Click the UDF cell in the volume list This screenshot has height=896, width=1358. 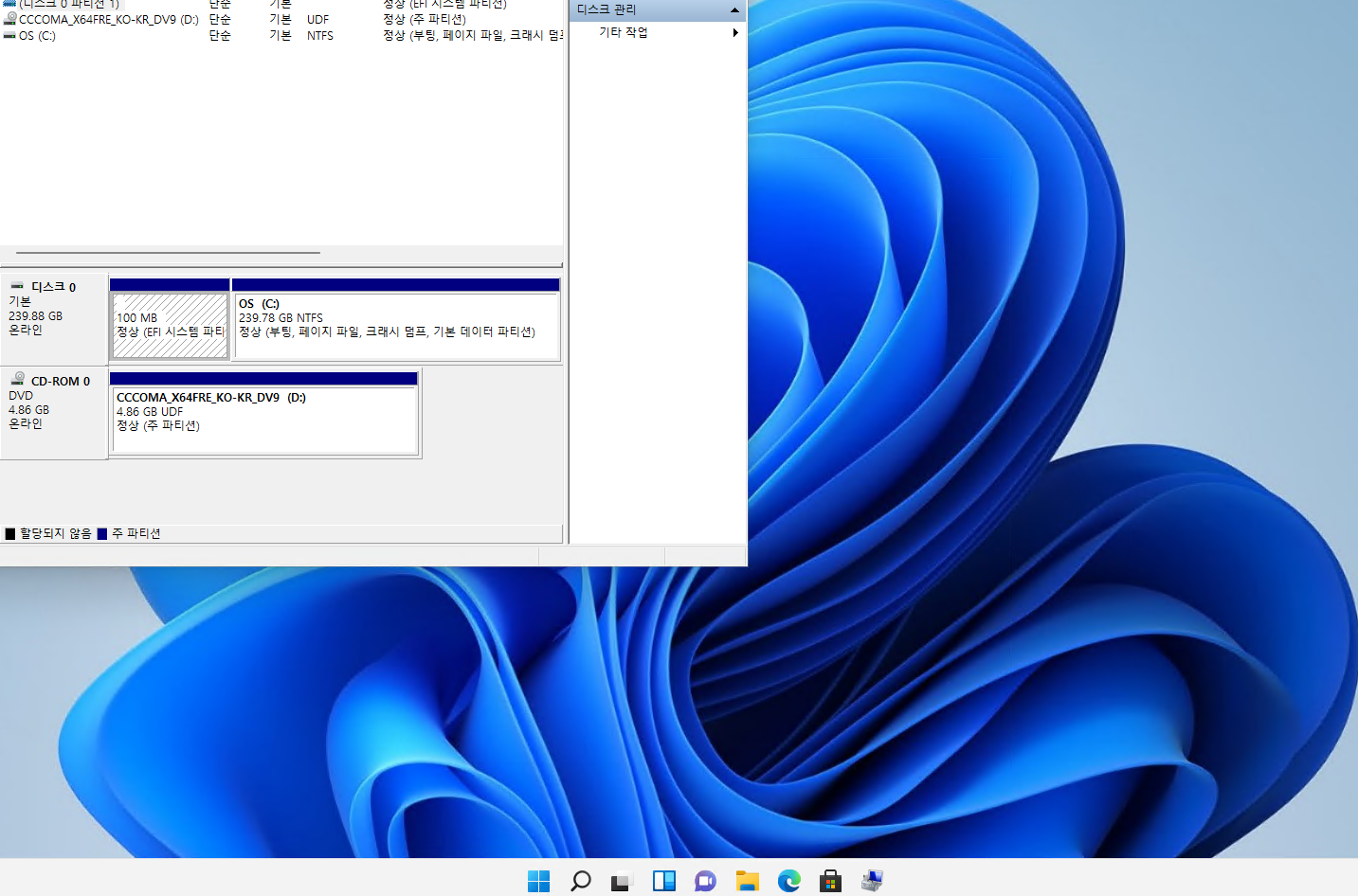pos(317,19)
